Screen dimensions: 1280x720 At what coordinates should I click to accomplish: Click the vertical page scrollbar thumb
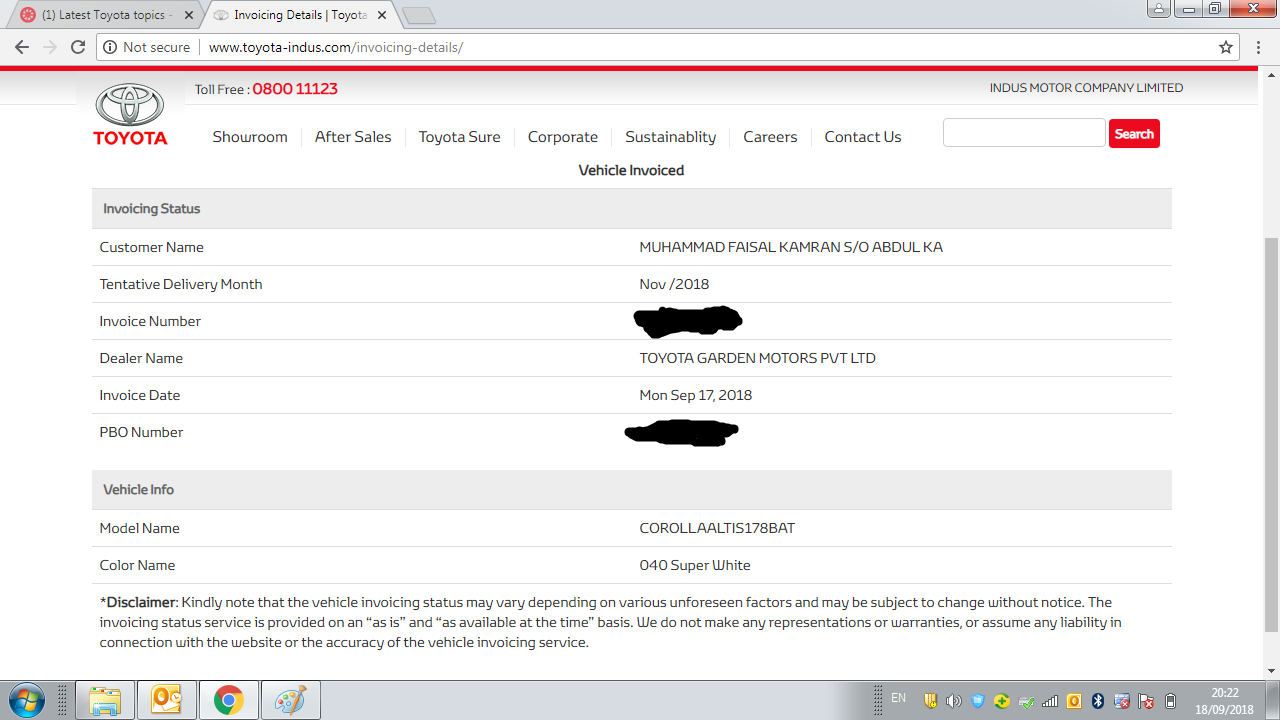[1271, 434]
